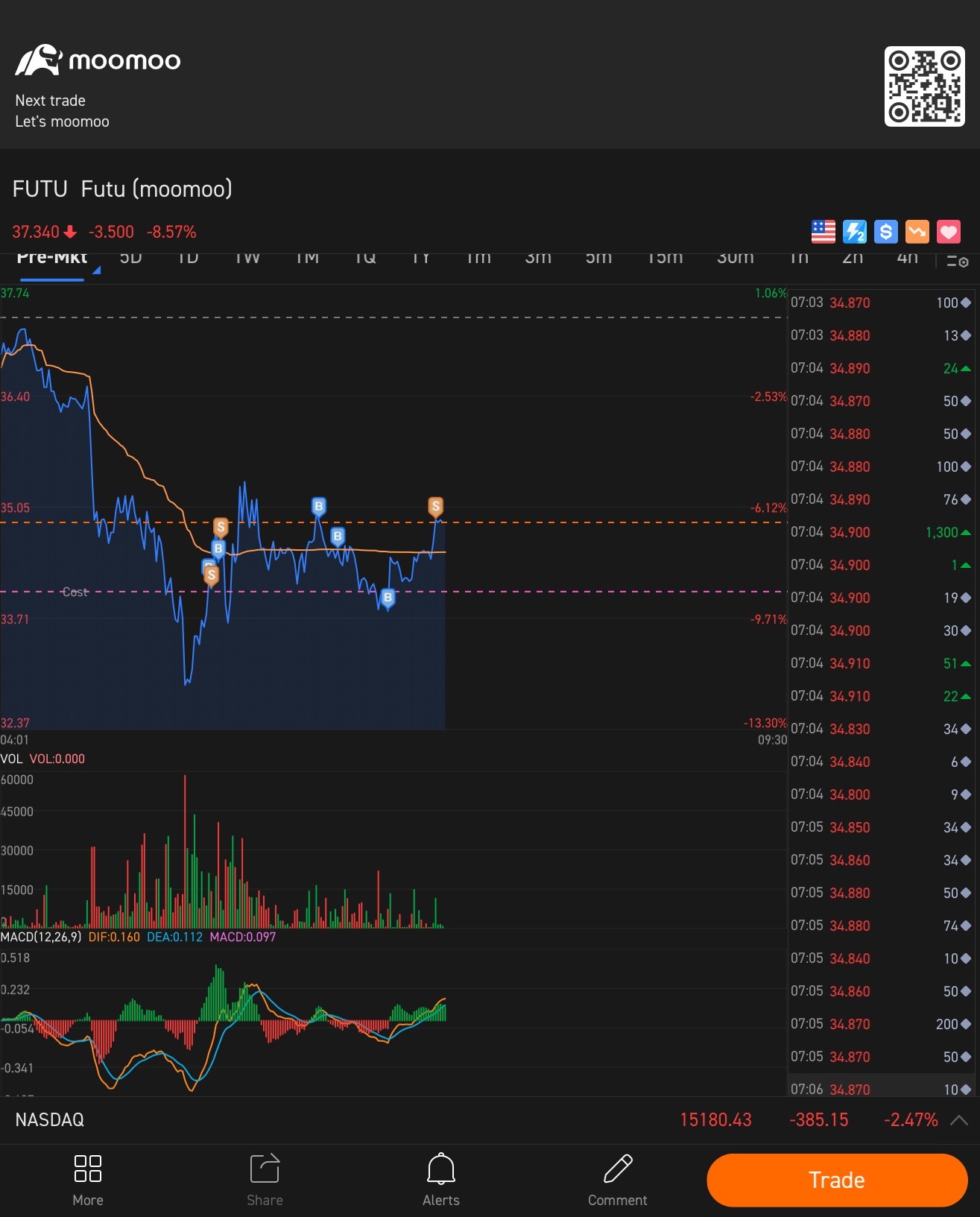Tap the orange Trade button
The image size is (980, 1217).
coord(837,1180)
